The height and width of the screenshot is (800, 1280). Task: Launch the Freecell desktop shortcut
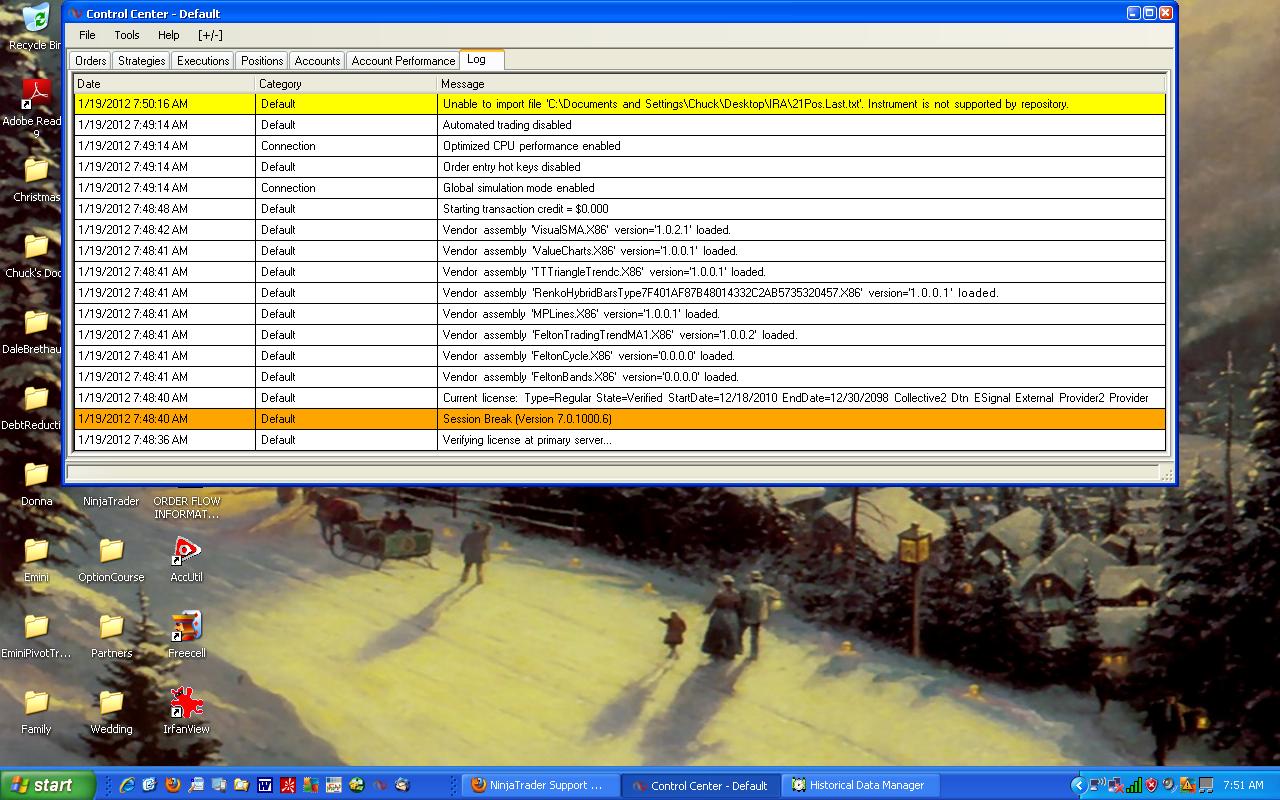coord(186,634)
